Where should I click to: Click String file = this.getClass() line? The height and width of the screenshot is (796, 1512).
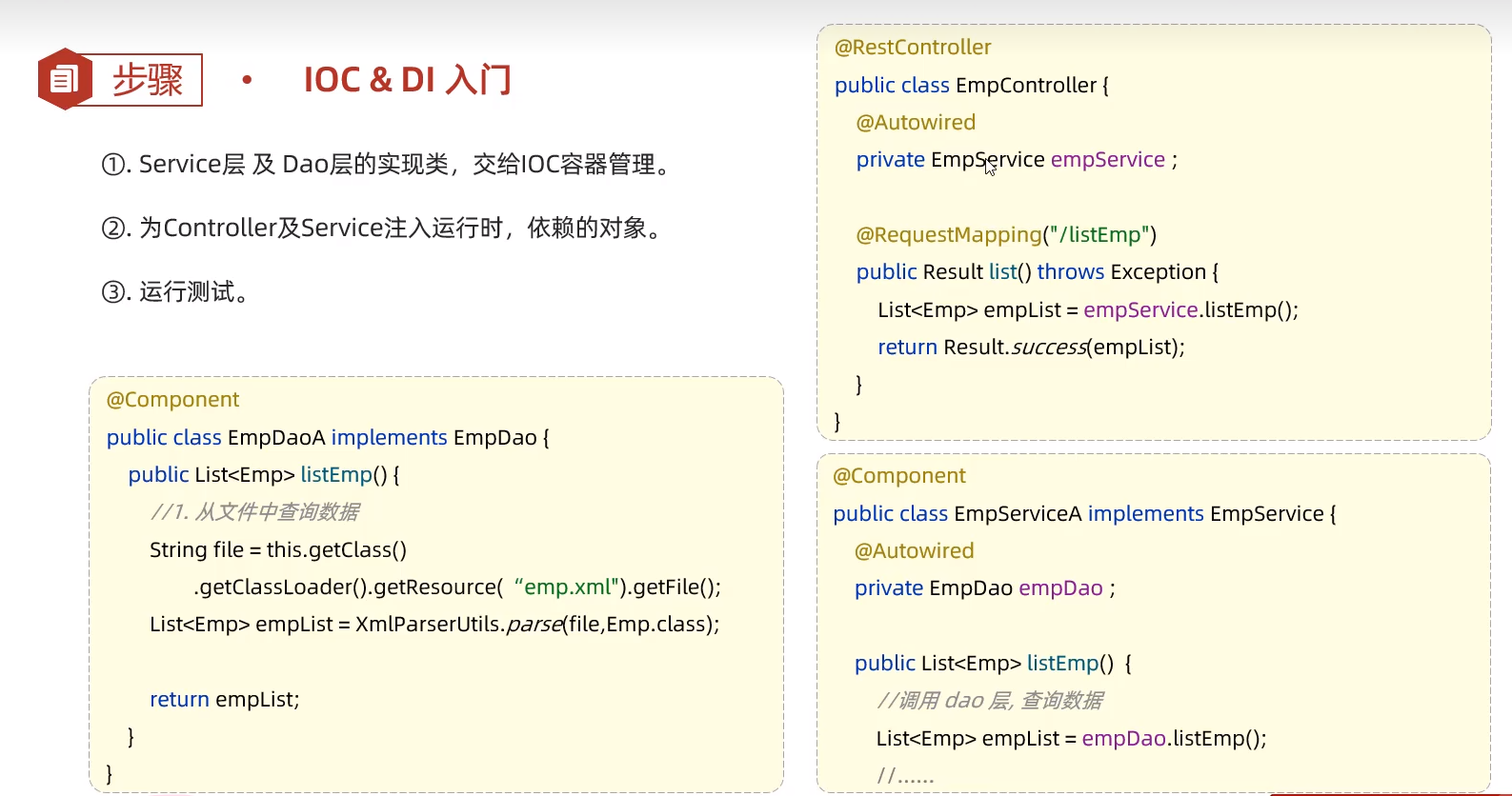(x=278, y=550)
